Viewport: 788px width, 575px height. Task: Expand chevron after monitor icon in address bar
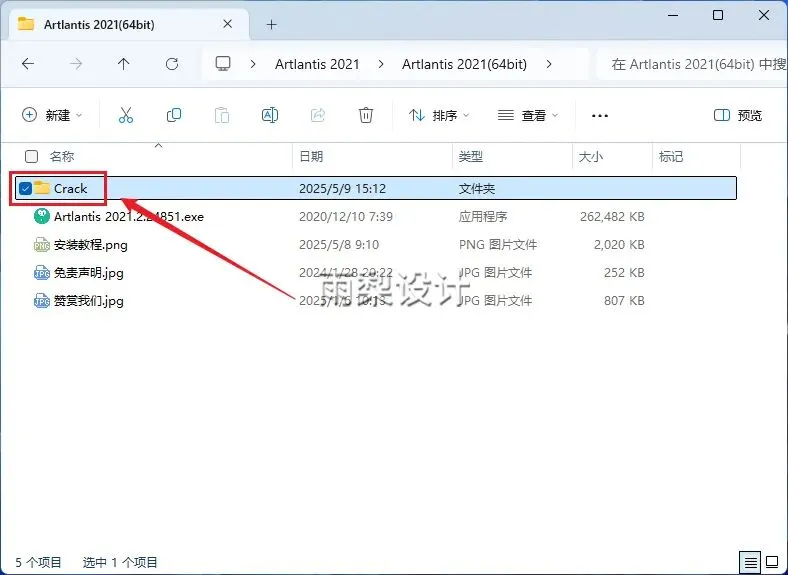253,64
